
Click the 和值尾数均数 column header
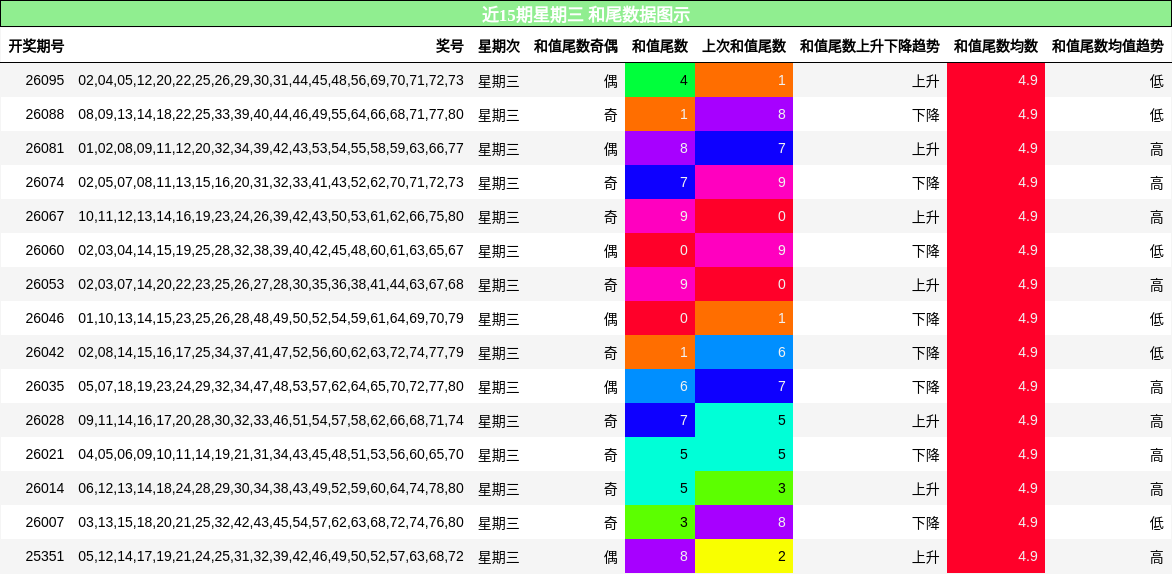tap(996, 46)
